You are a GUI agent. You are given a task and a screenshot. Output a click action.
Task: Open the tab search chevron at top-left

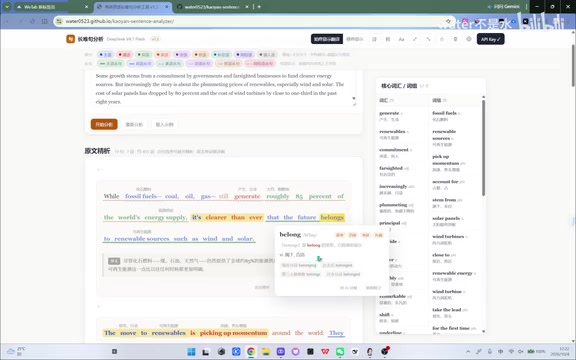(x=7, y=7)
